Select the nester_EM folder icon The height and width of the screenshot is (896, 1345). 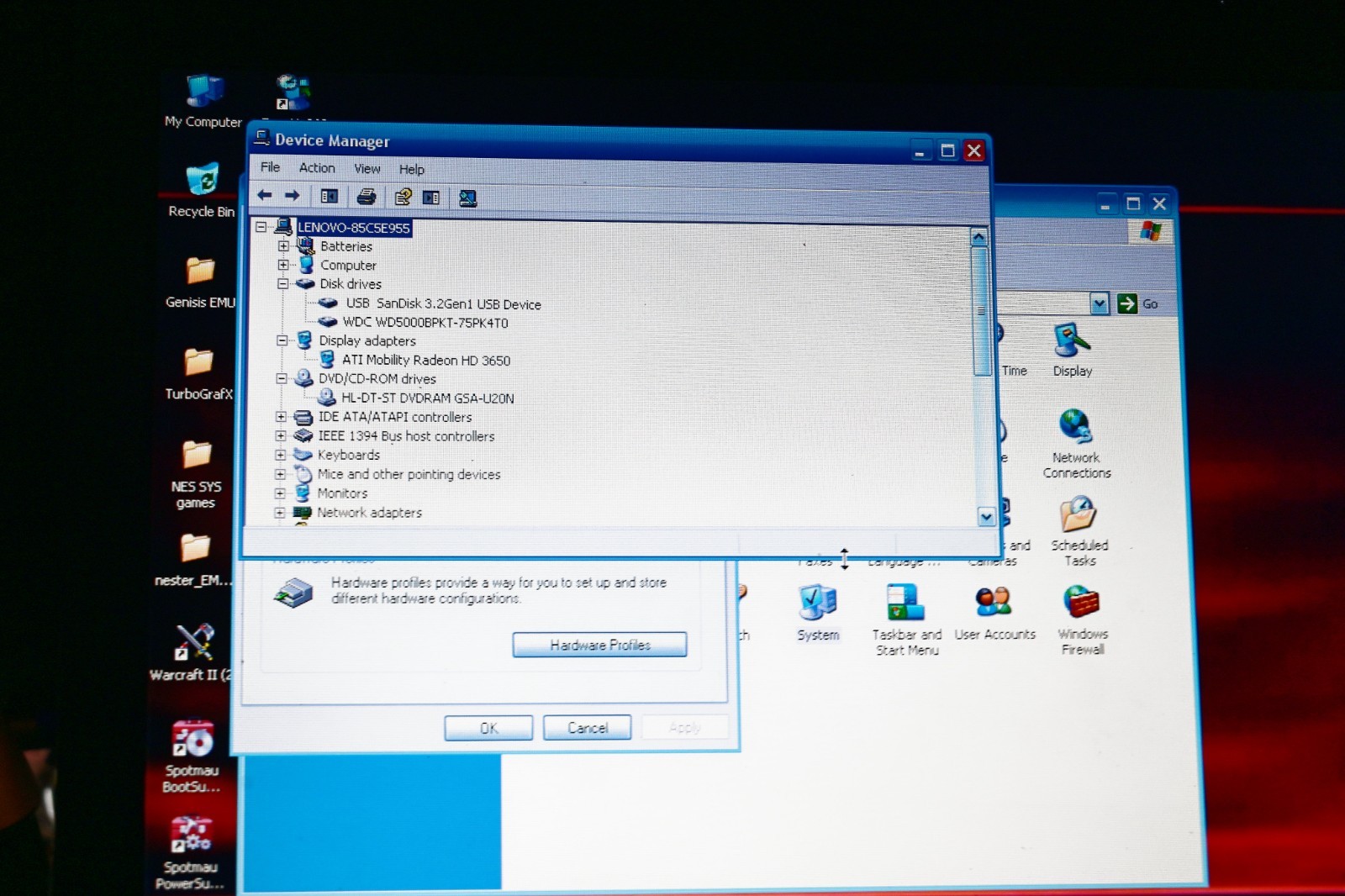point(194,560)
